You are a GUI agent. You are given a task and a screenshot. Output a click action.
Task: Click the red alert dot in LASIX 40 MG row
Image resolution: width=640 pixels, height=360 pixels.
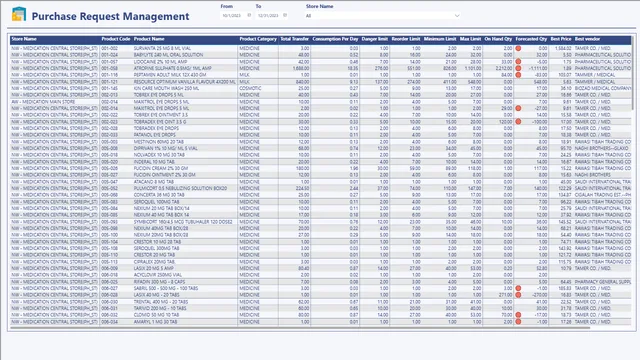point(518,295)
